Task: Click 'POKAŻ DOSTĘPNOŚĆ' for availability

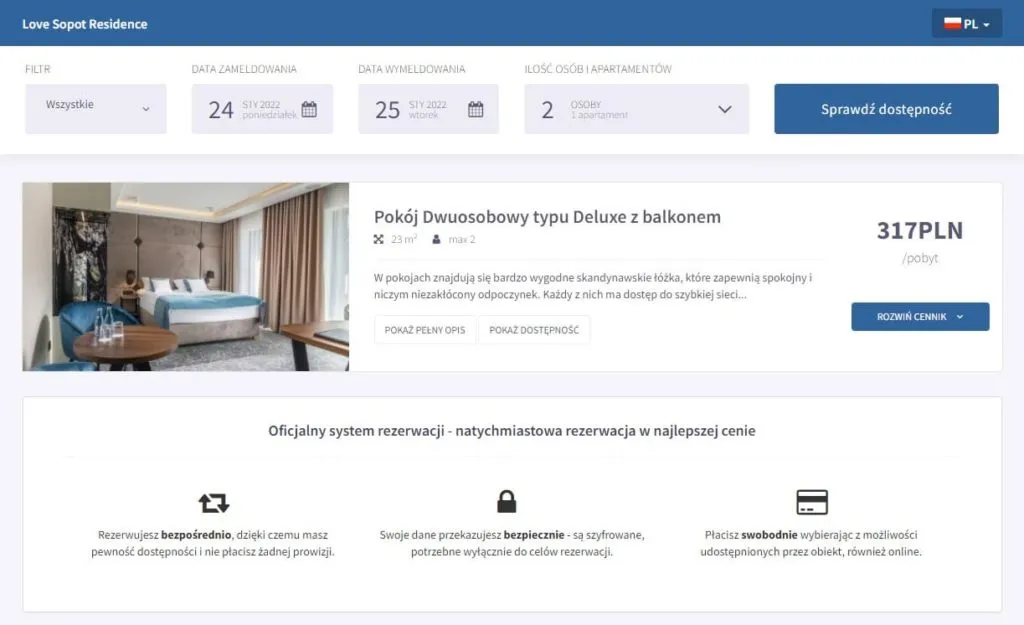Action: 535,329
